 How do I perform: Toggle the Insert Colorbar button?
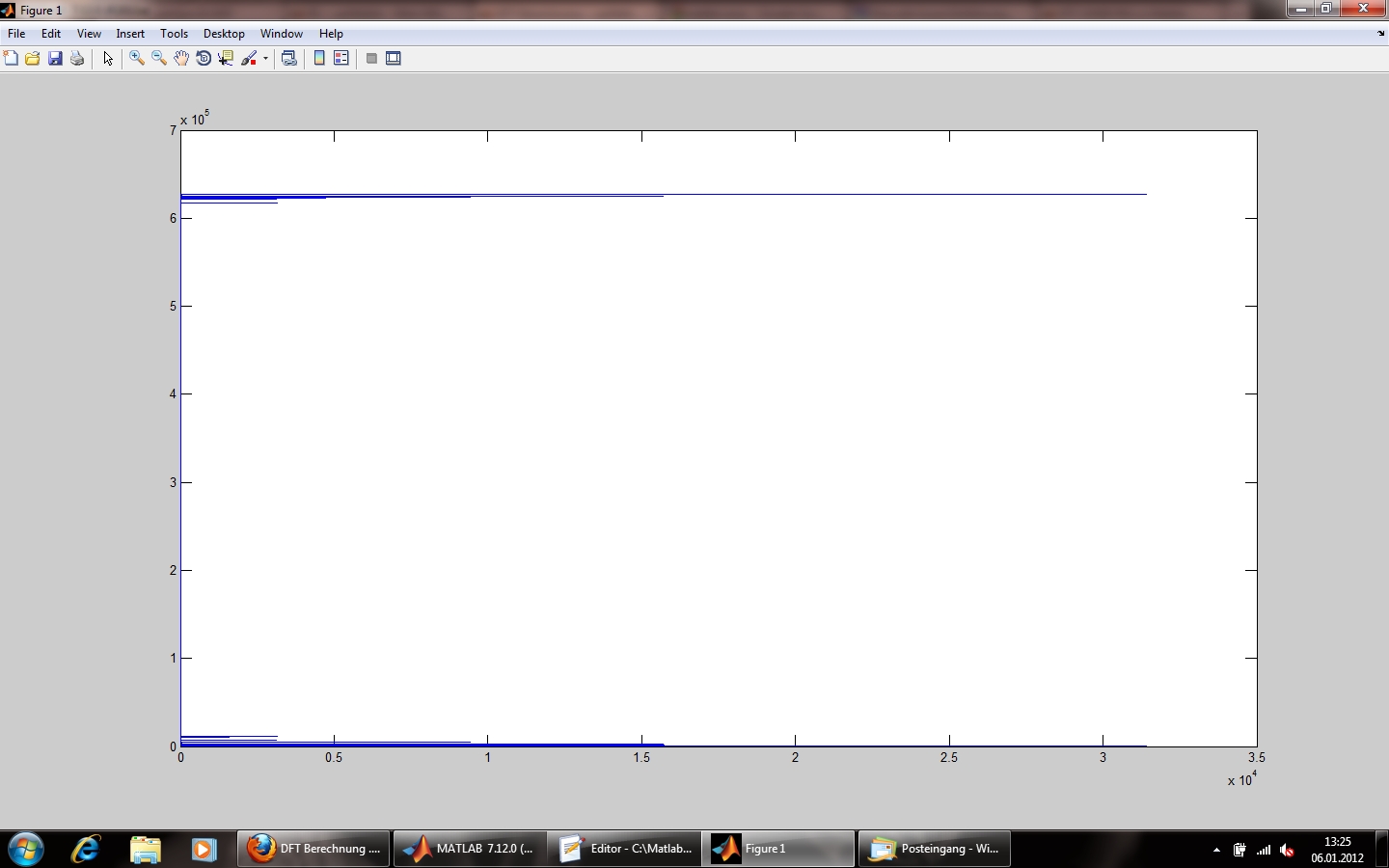[319, 59]
